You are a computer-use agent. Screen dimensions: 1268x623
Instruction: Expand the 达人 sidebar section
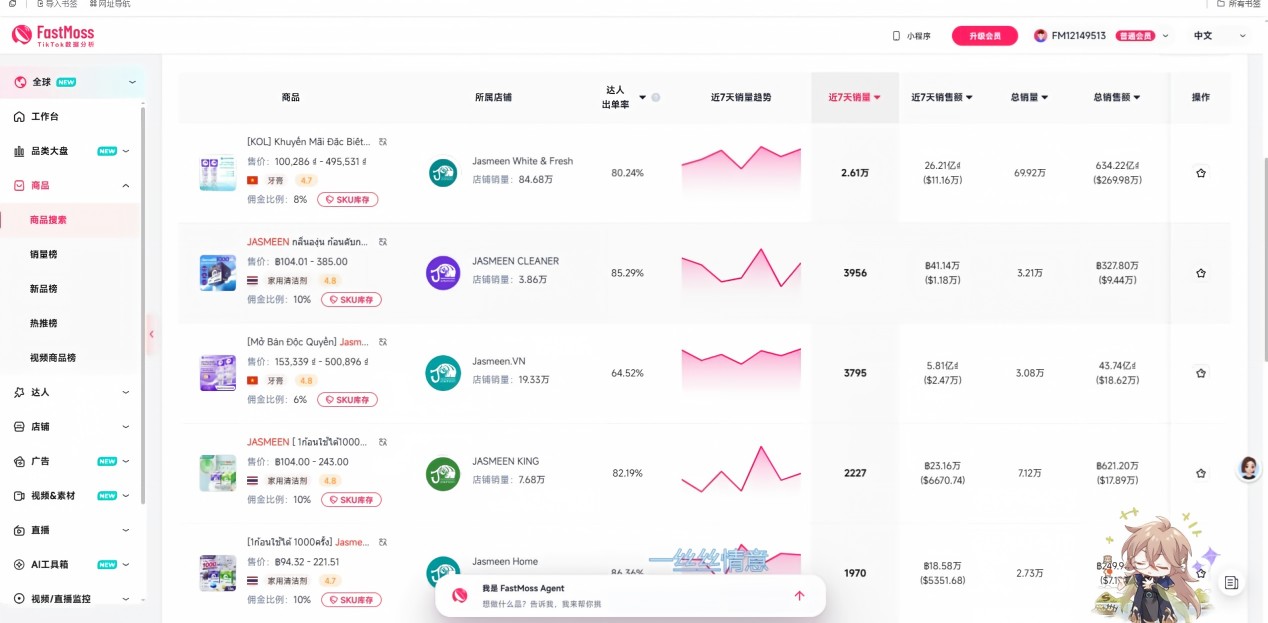pos(74,392)
